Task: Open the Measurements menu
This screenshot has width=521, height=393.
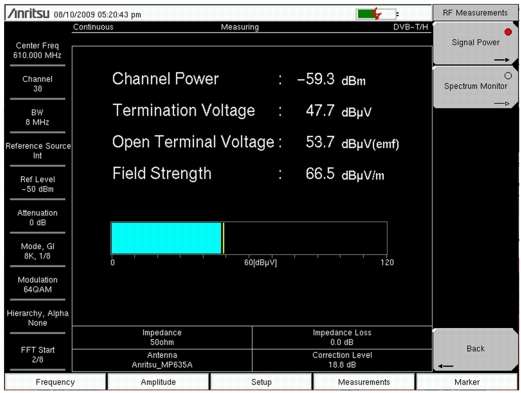Action: (x=364, y=381)
